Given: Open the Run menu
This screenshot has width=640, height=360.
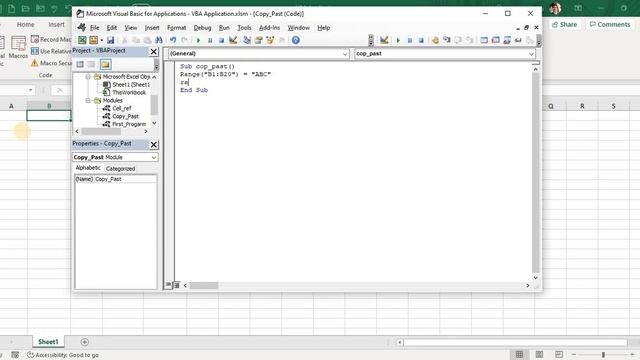Looking at the screenshot, I should click(224, 28).
